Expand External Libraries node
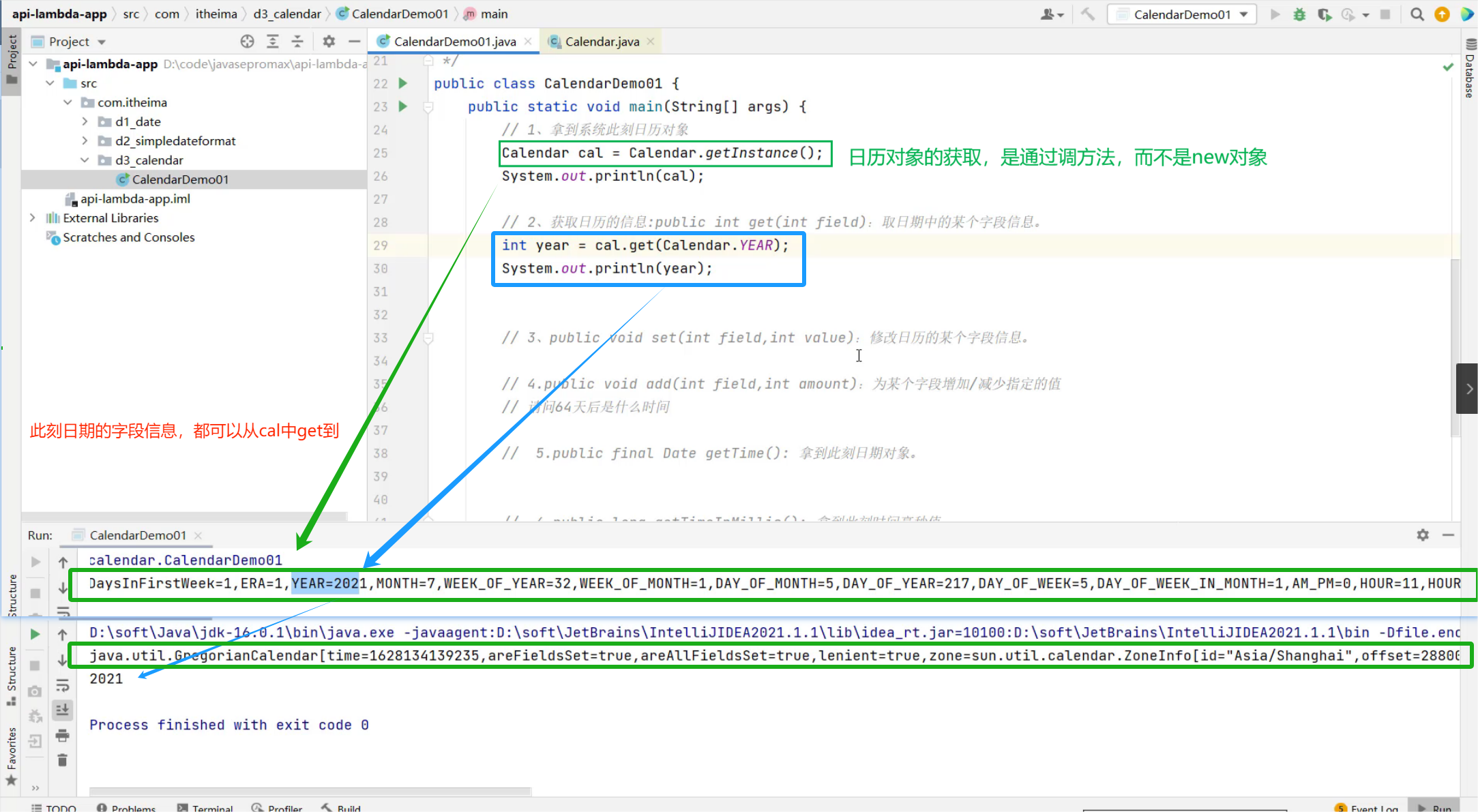The image size is (1478, 812). tap(32, 218)
